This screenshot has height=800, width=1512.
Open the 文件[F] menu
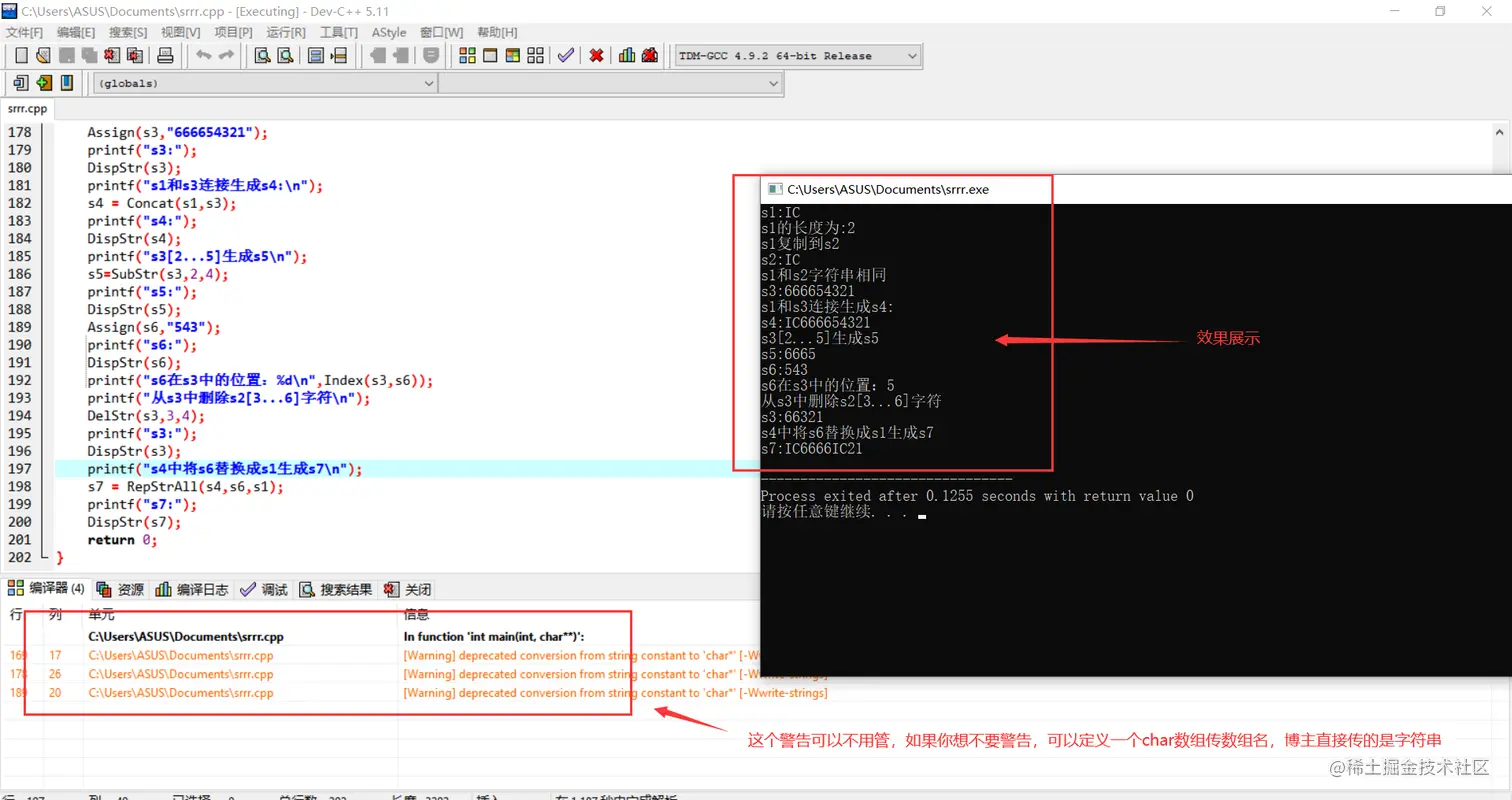(x=25, y=32)
